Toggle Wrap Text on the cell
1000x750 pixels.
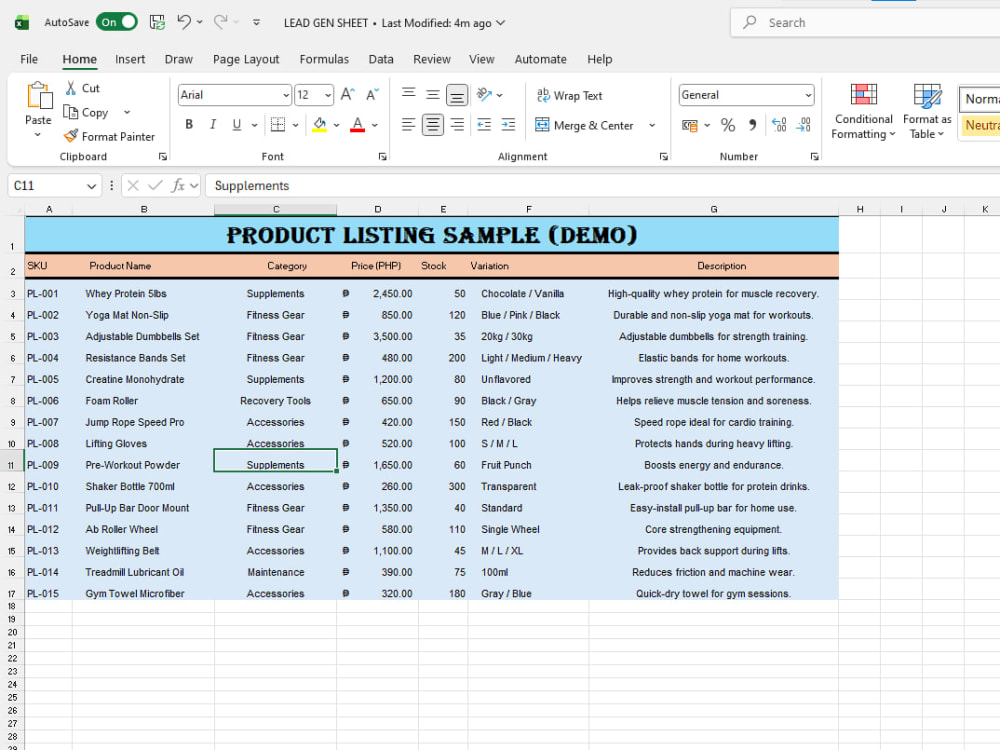570,96
